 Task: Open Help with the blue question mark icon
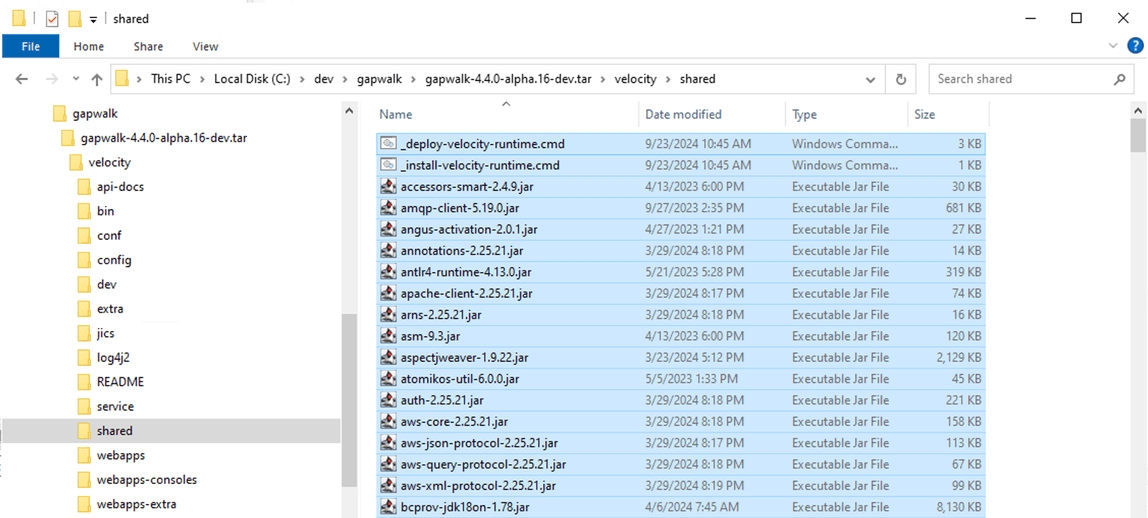[x=1135, y=46]
